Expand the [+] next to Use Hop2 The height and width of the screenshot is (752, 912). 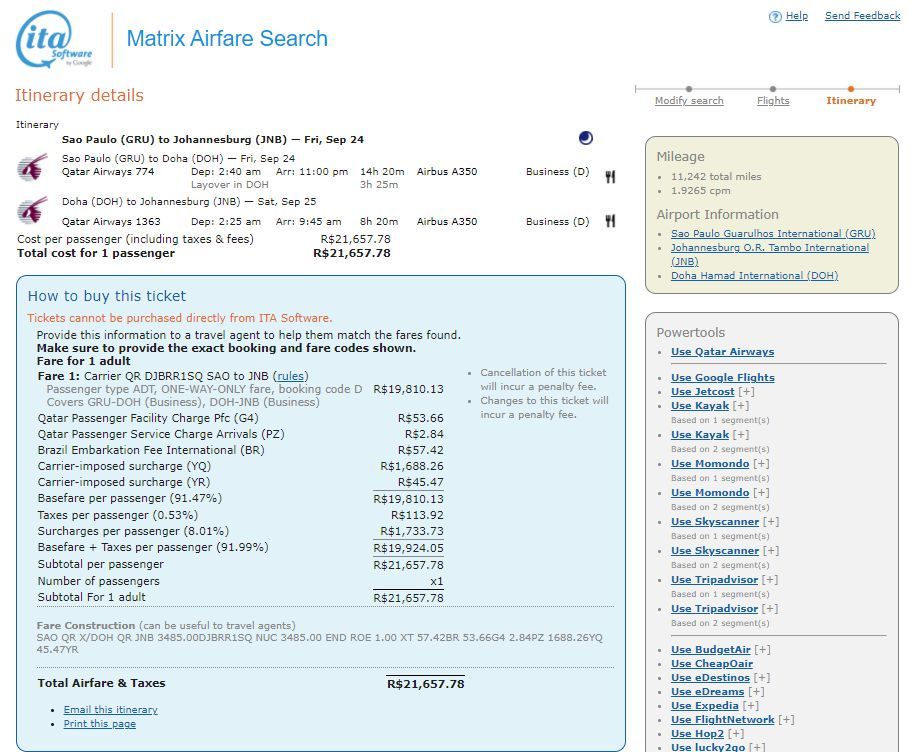pyautogui.click(x=736, y=733)
